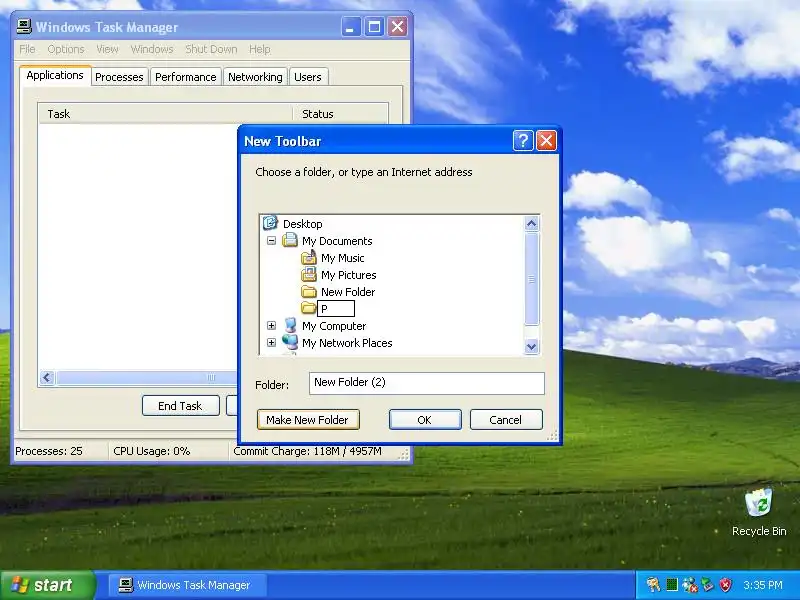Select My Documents in the tree
This screenshot has height=600, width=800.
tap(337, 241)
